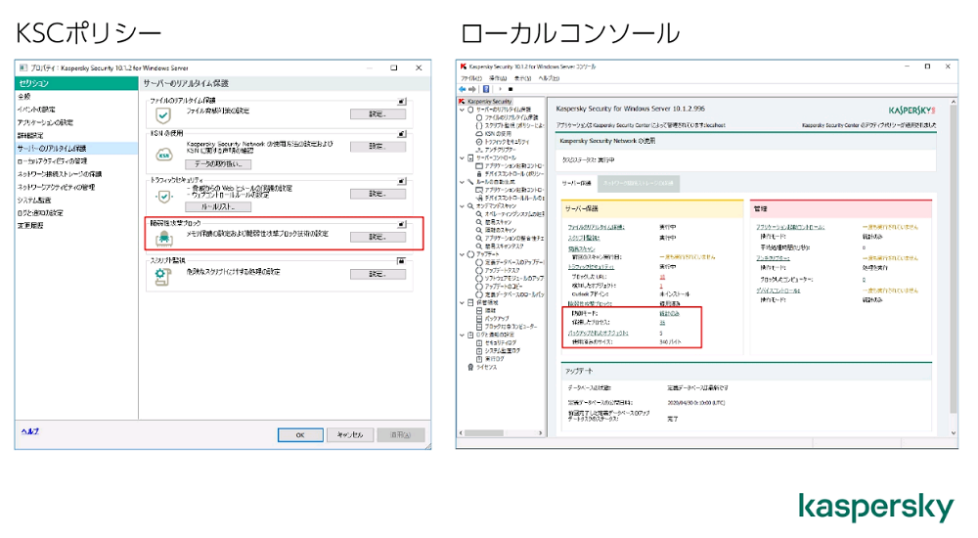Open ヘルプ(H) menu in console
Viewport: 978px width, 538px height.
click(x=549, y=79)
